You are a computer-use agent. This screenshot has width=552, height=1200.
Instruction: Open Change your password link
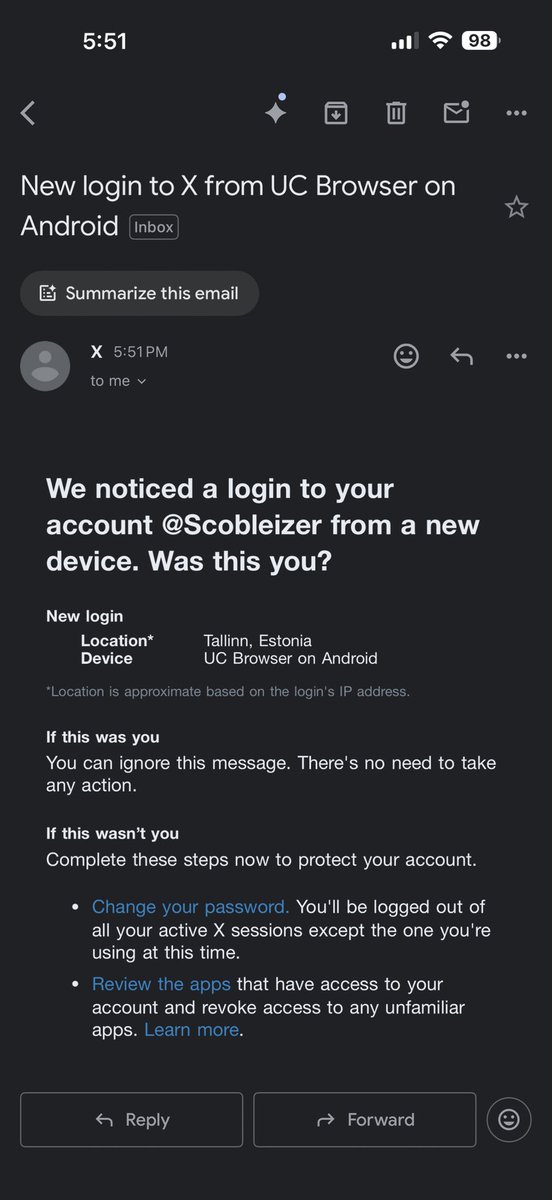(191, 907)
